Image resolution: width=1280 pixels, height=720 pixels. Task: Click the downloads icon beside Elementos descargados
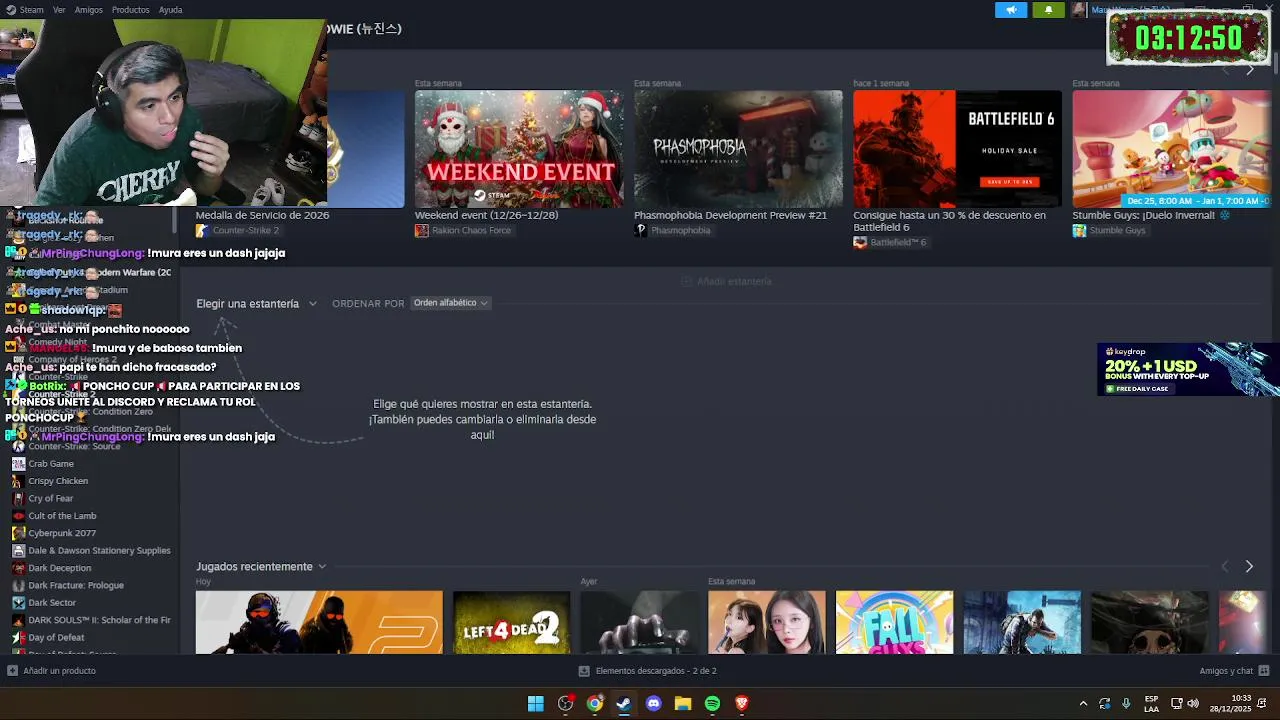tap(584, 671)
